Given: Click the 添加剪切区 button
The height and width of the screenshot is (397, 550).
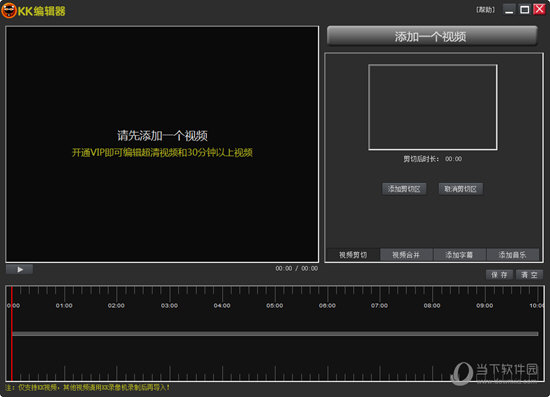Looking at the screenshot, I should [404, 189].
